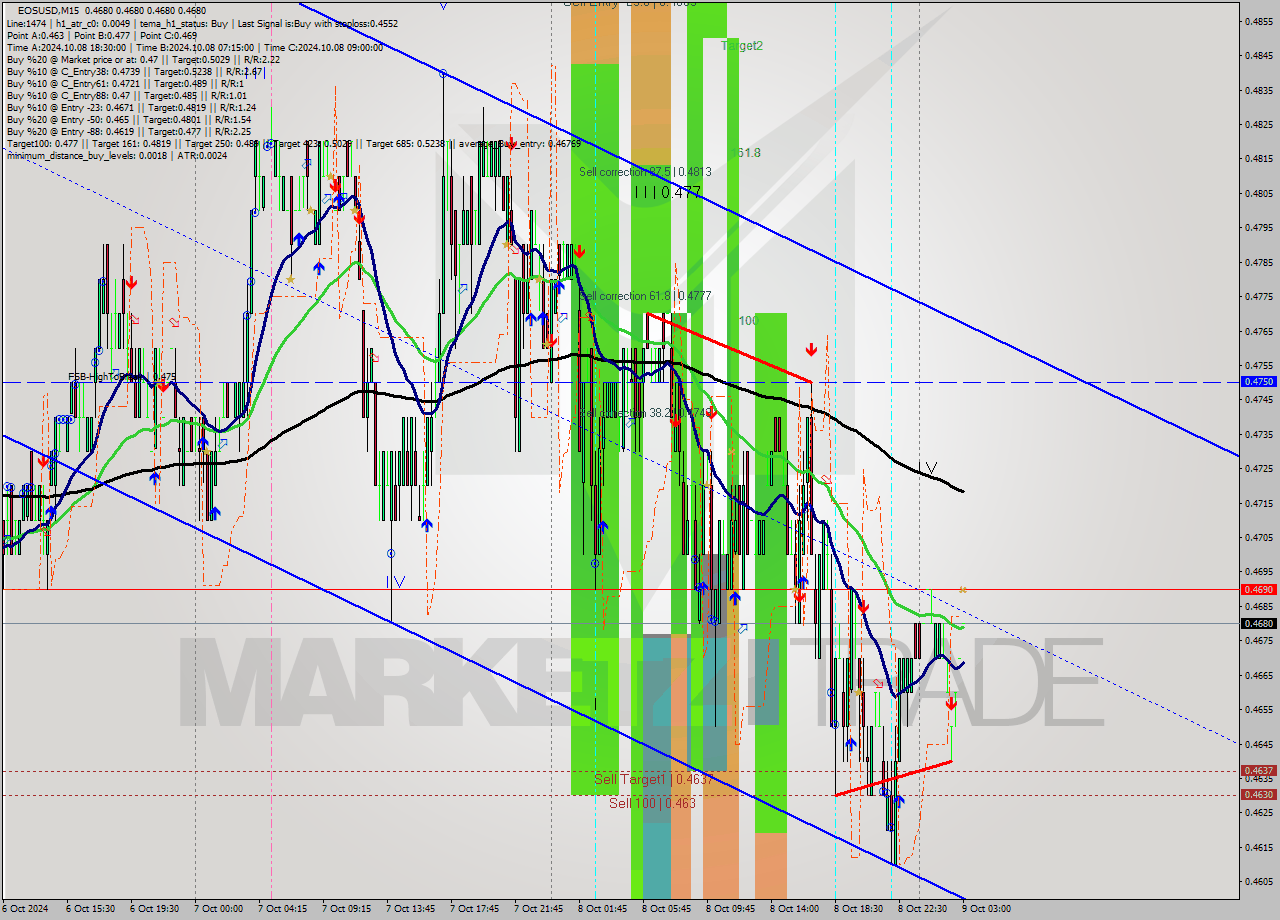Select the red 0.4630 price tag
The width and height of the screenshot is (1280, 920).
click(x=1257, y=795)
